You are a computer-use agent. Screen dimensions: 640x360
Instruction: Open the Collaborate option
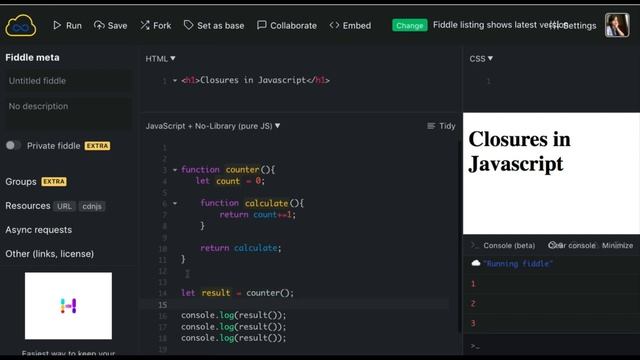(x=287, y=25)
